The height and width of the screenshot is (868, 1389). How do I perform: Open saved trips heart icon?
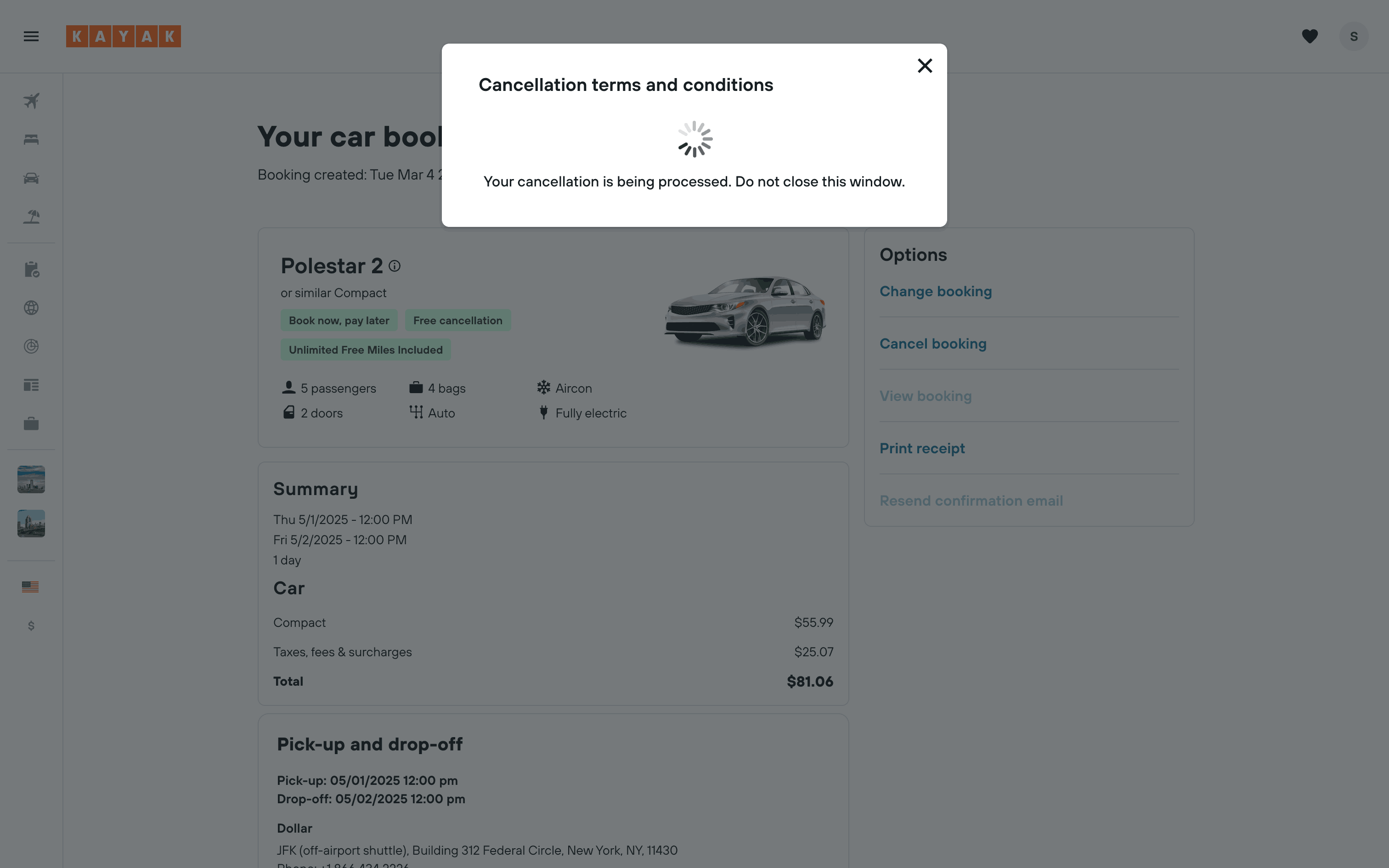(1309, 37)
